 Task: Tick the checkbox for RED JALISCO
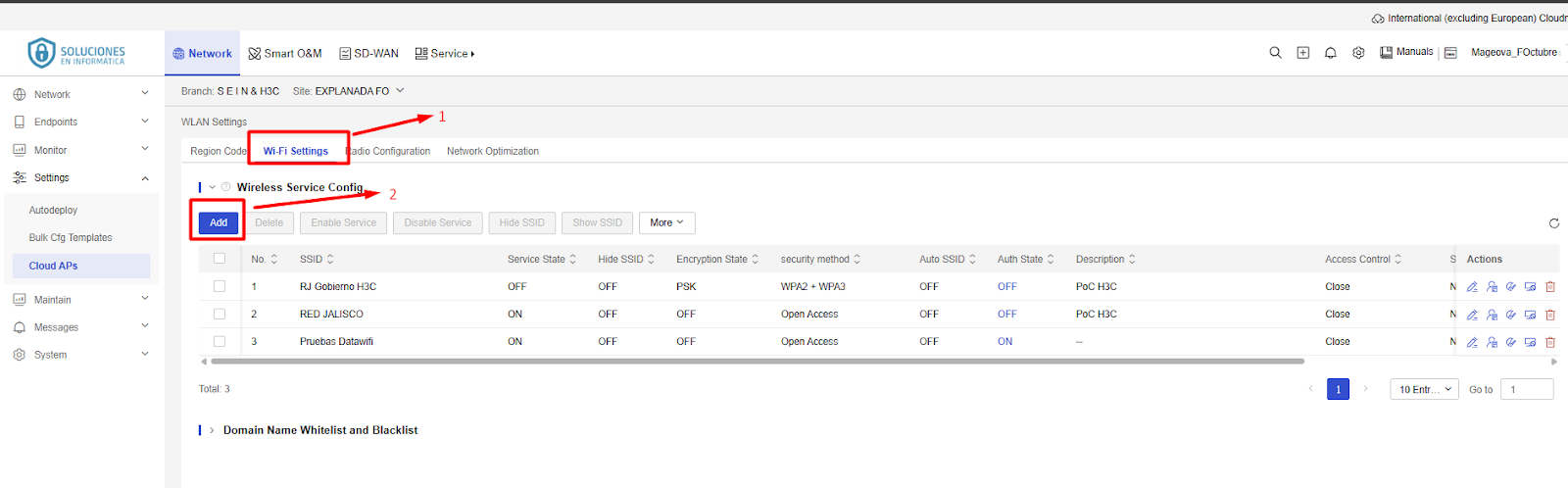tap(220, 314)
